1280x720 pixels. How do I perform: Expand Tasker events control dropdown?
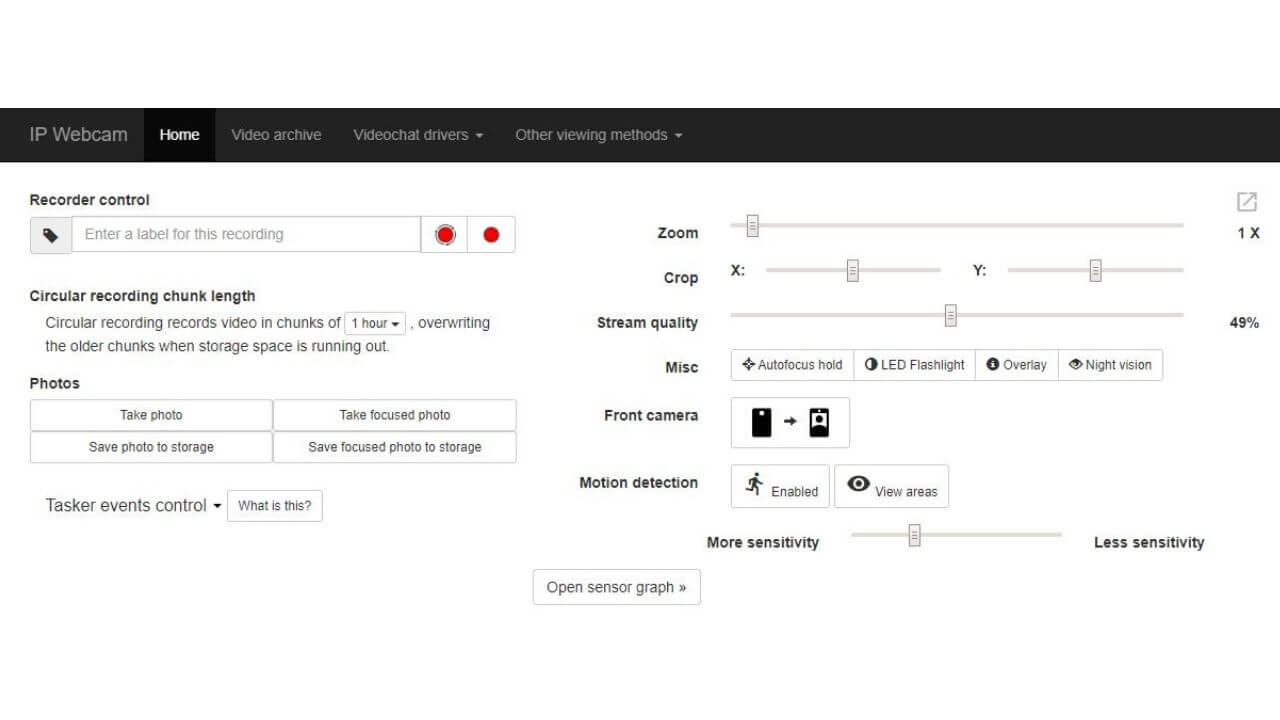[x=133, y=506]
